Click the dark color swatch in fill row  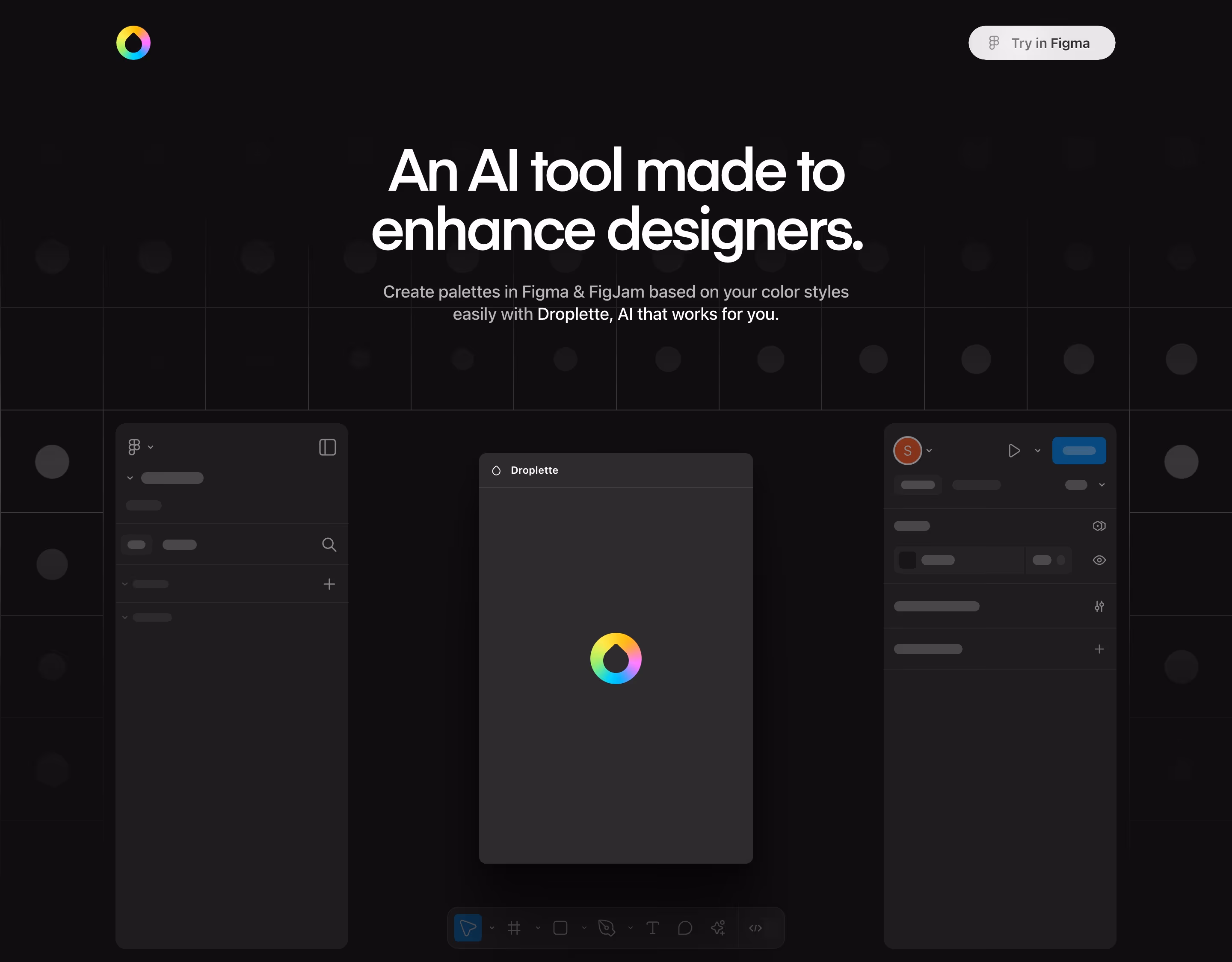point(908,561)
